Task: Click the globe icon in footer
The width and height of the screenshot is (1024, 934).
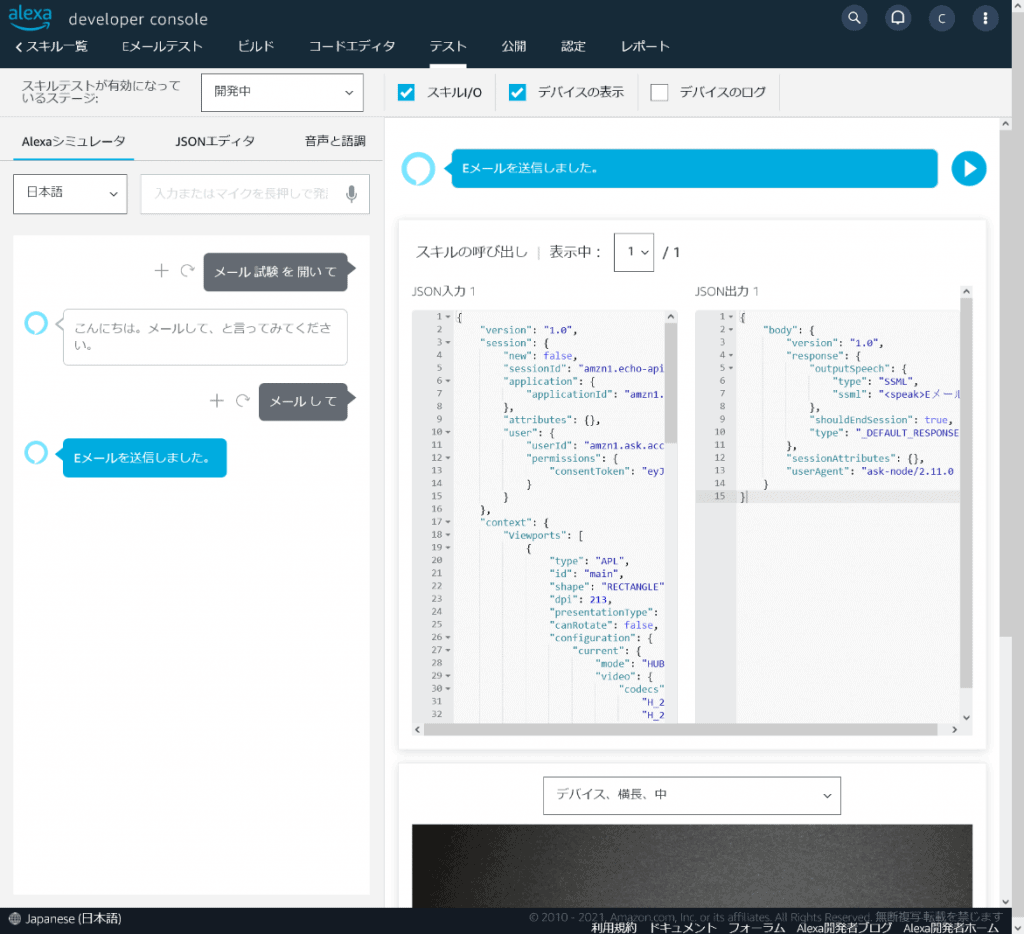Action: pyautogui.click(x=14, y=919)
